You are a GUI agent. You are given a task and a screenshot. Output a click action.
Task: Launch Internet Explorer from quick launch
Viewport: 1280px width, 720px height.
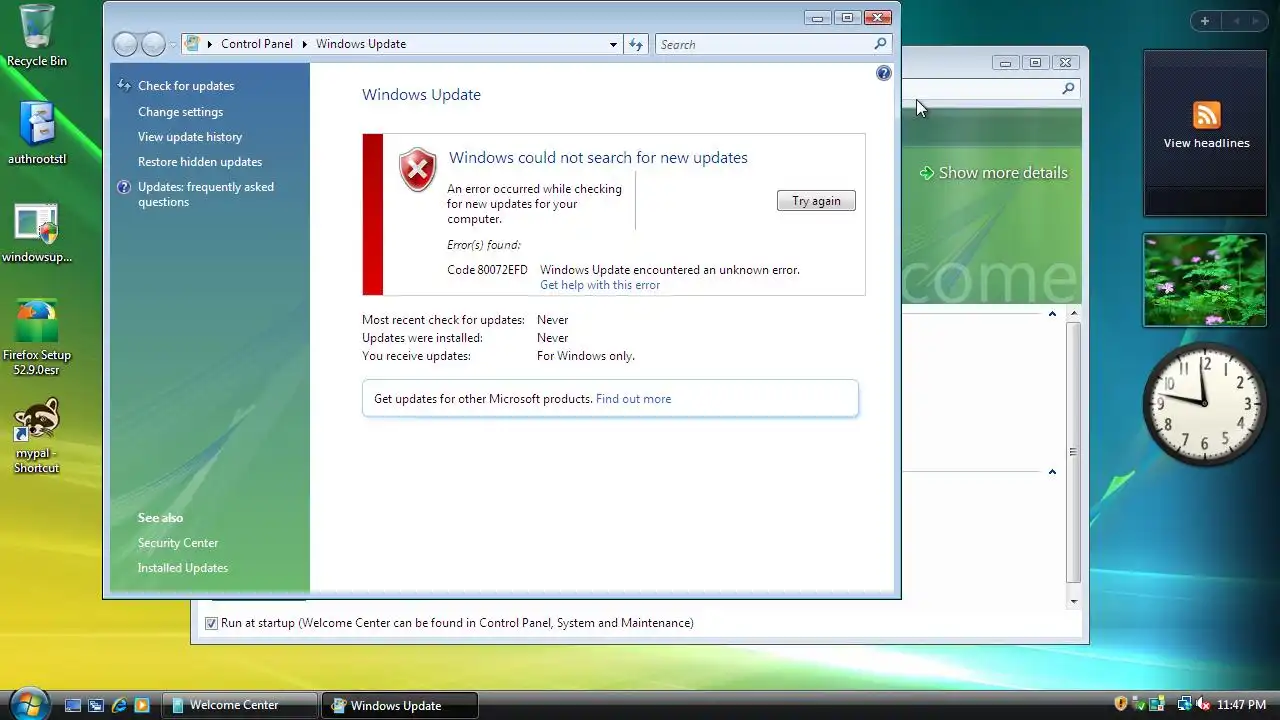119,705
